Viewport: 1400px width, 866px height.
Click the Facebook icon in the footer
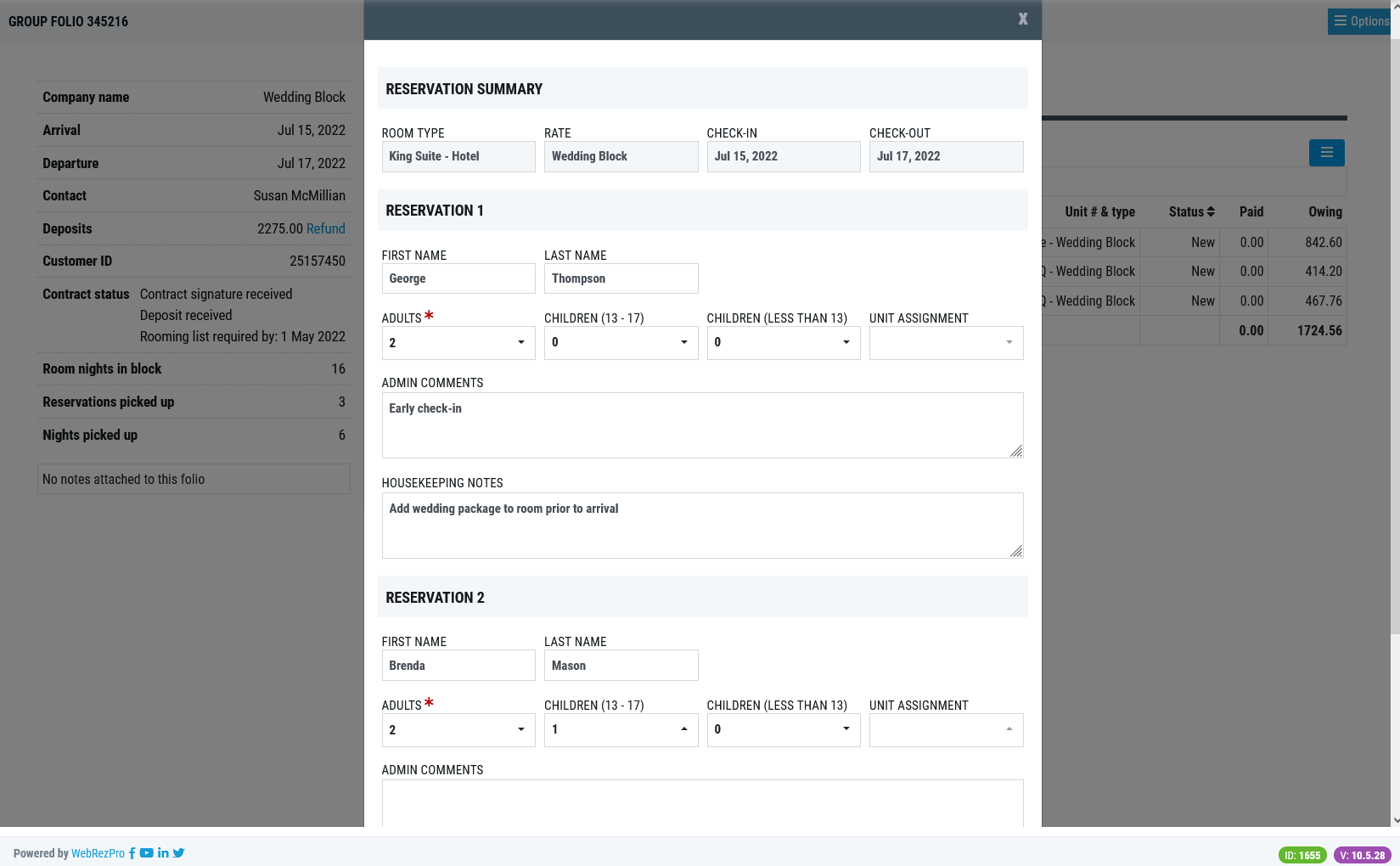coord(132,853)
